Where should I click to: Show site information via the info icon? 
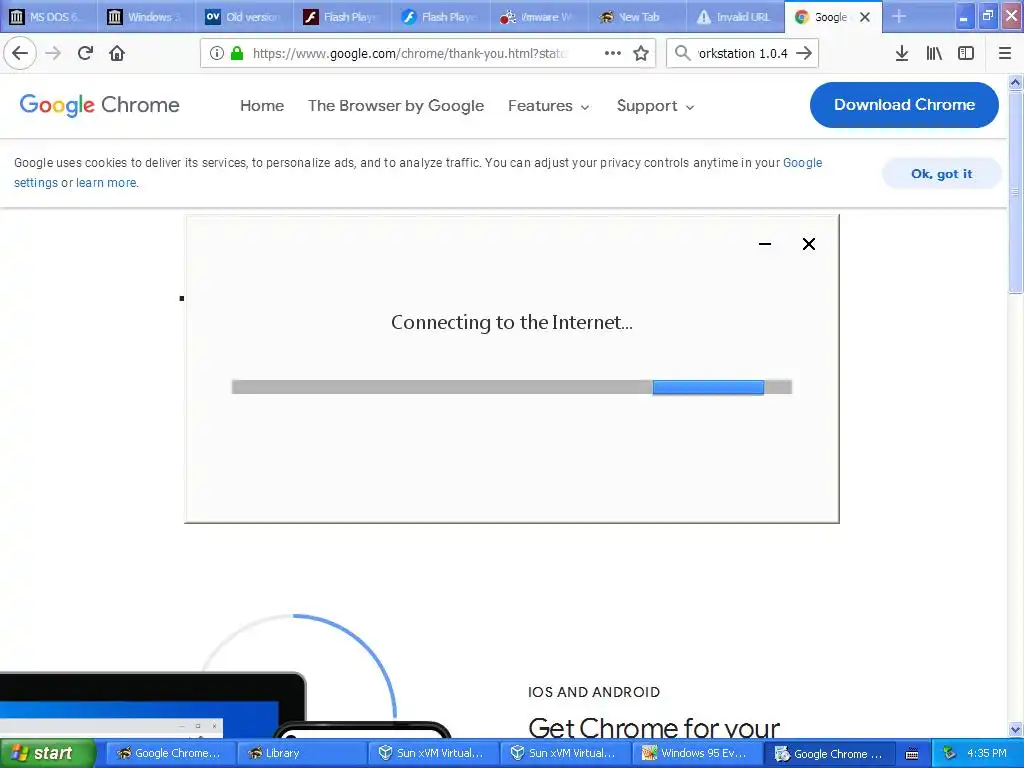[x=216, y=54]
